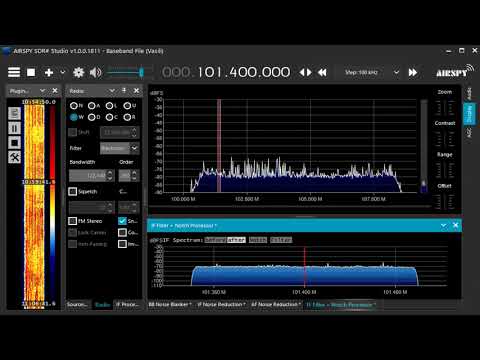The height and width of the screenshot is (360, 480).
Task: Open settings via the gear icon
Action: [79, 72]
